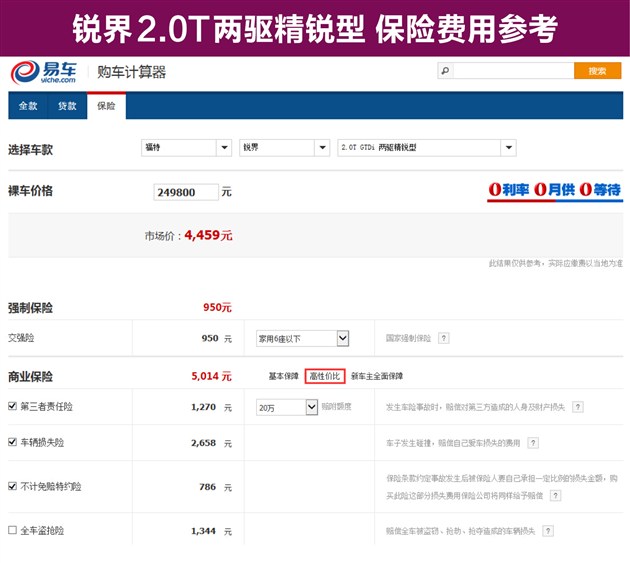Image resolution: width=630 pixels, height=563 pixels.
Task: Enable the 全车盗抢险 checkbox
Action: (13, 530)
